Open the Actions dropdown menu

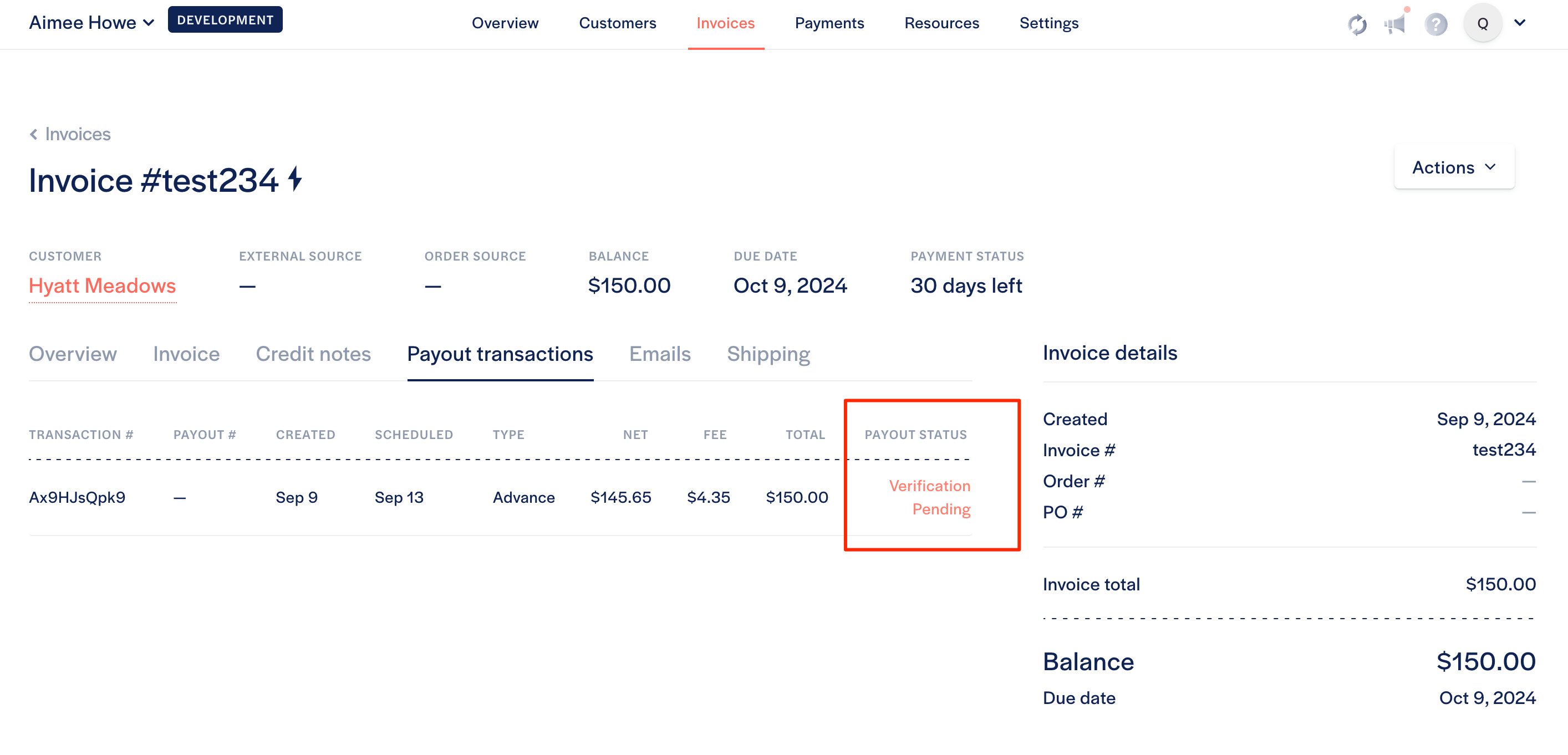click(x=1454, y=167)
